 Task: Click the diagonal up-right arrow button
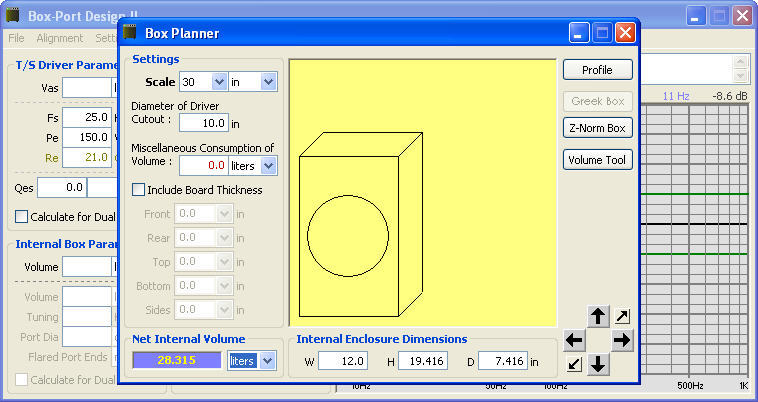point(622,316)
